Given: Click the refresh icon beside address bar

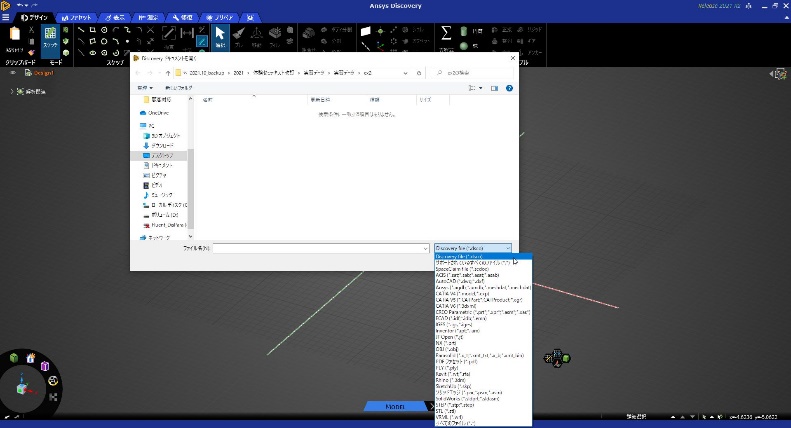Looking at the screenshot, I should 419,73.
